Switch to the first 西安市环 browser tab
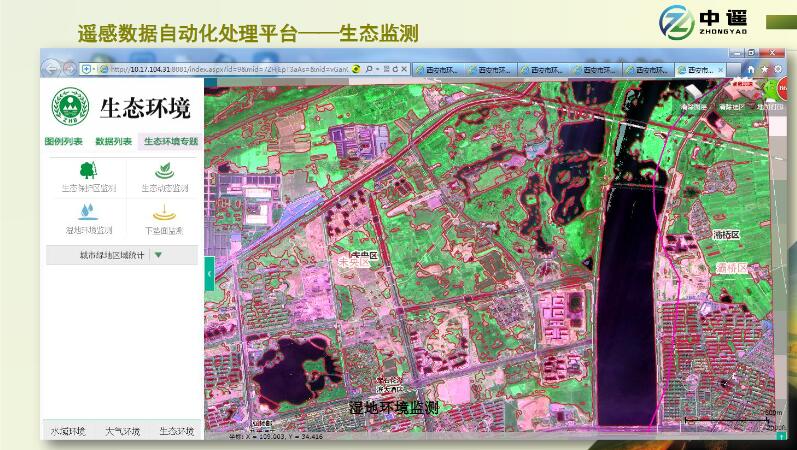The width and height of the screenshot is (797, 450). click(438, 70)
